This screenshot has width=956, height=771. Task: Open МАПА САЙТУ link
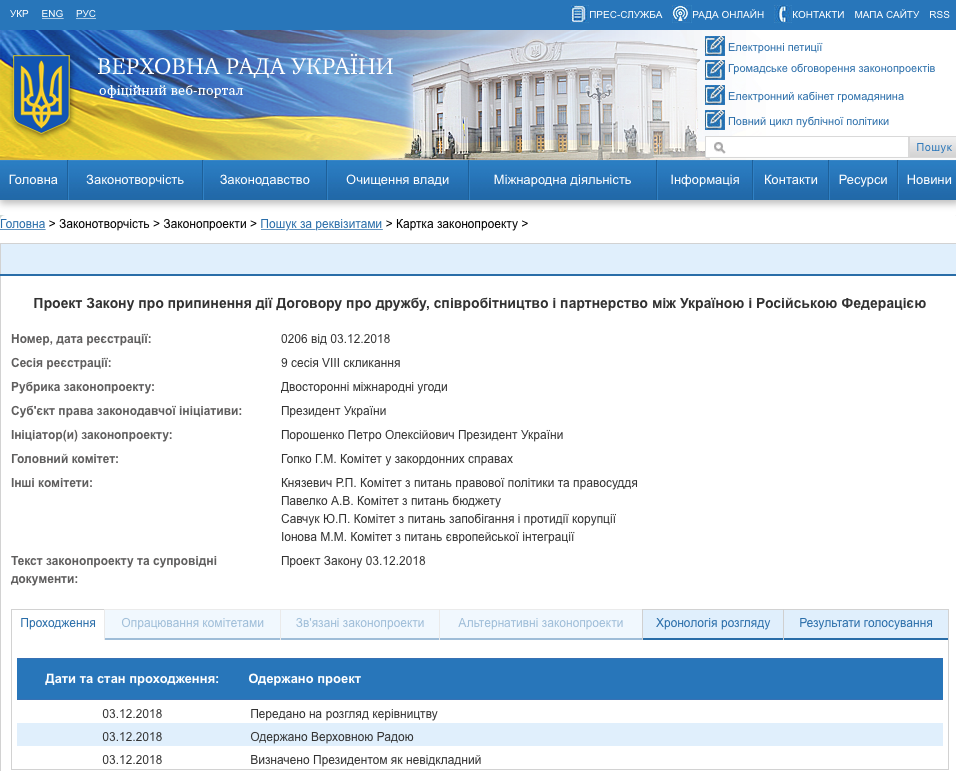(x=886, y=14)
